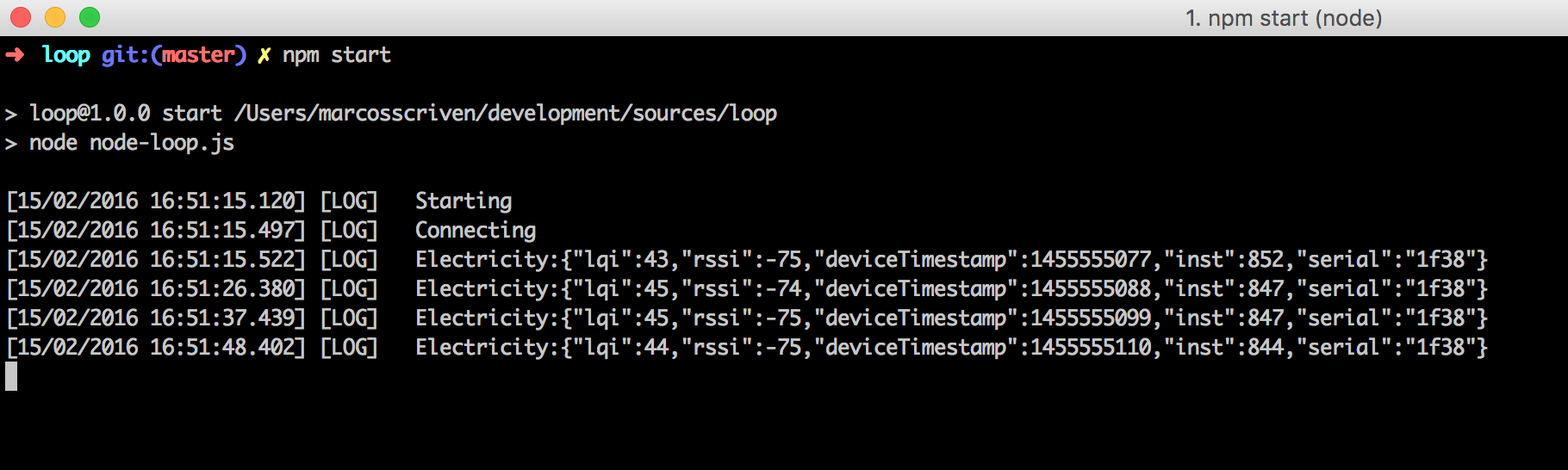Click the git:(master) branch indicator
This screenshot has width=1568, height=470.
pyautogui.click(x=173, y=55)
